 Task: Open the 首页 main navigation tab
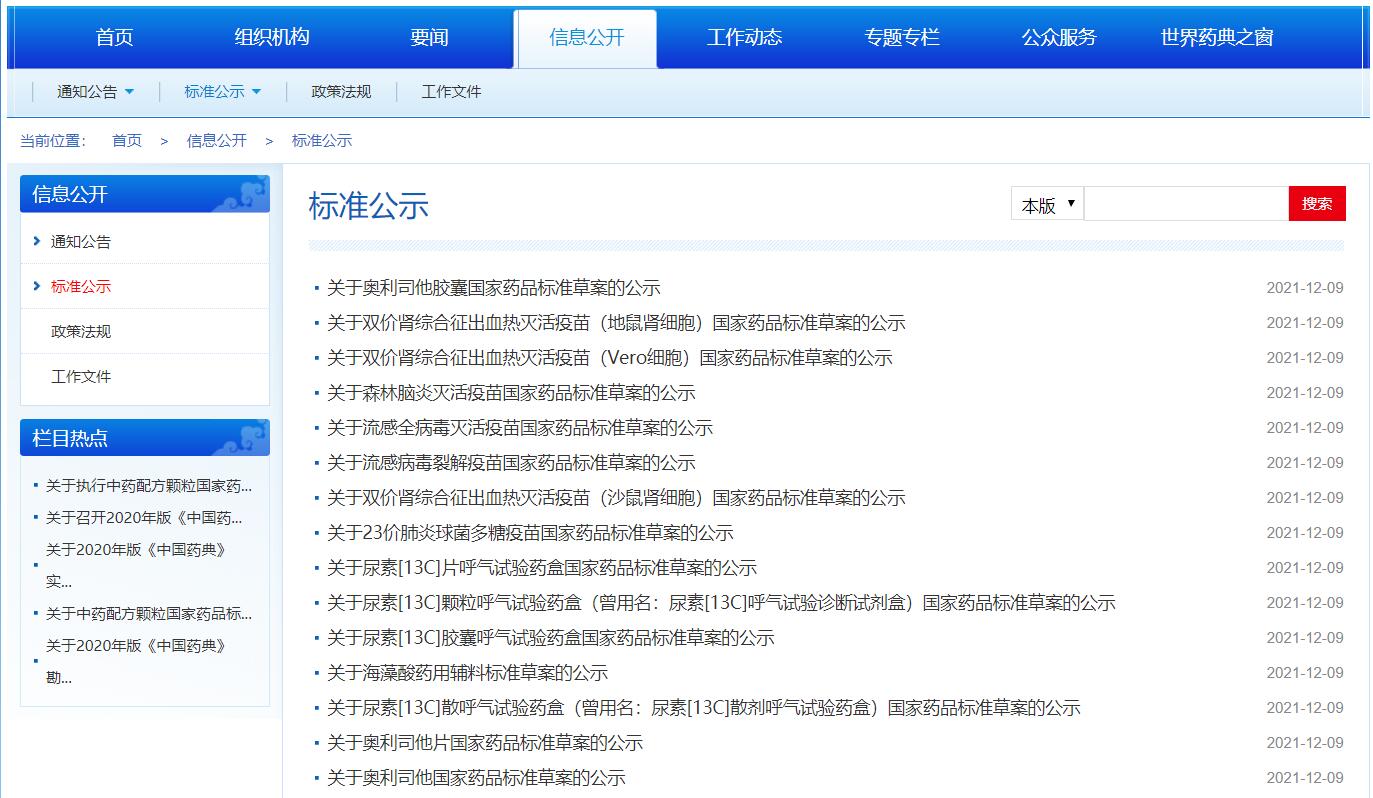point(114,38)
